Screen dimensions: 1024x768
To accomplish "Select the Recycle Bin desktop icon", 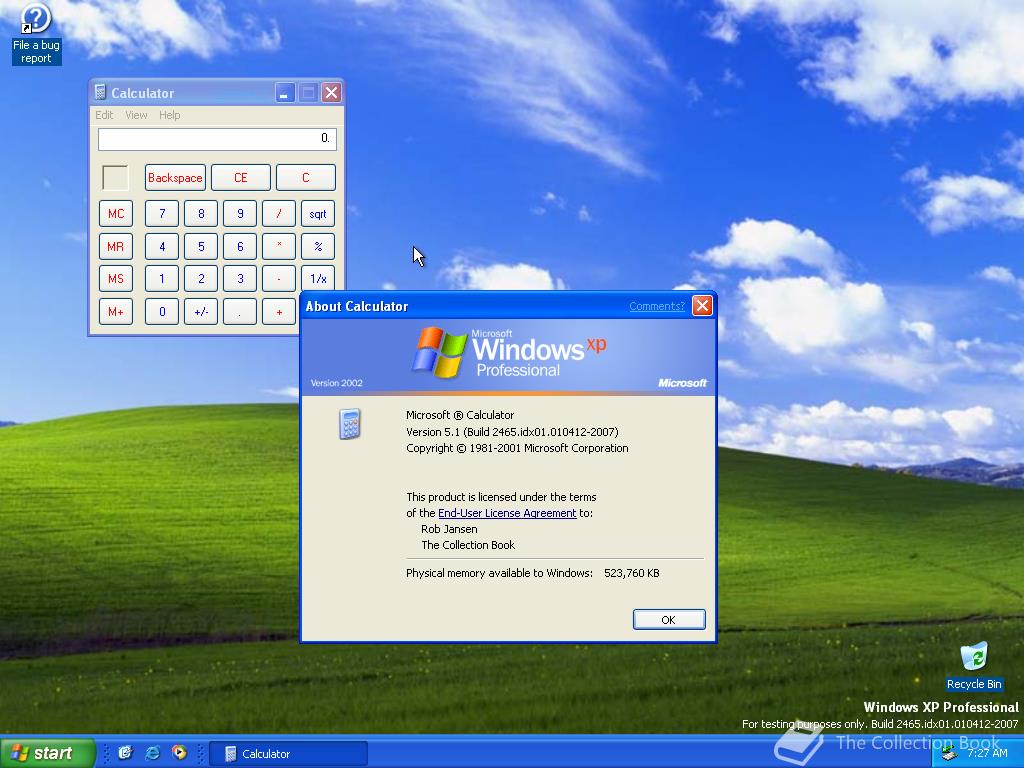I will click(x=974, y=666).
